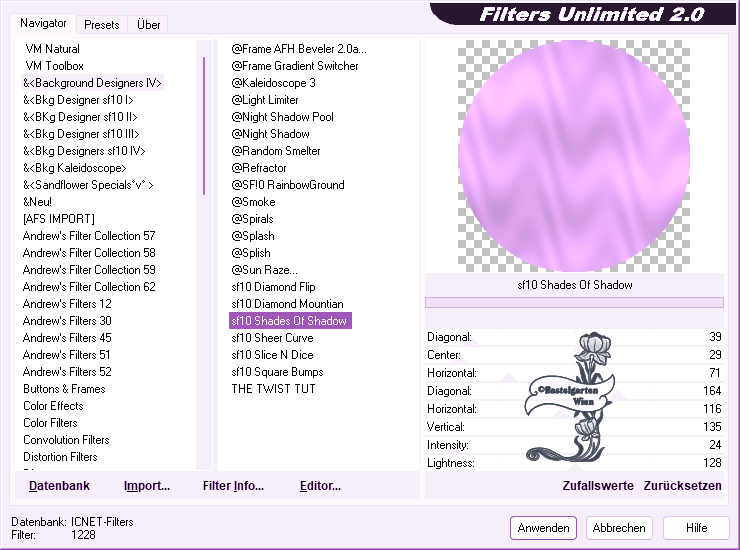Screen dimensions: 740x550
Task: Choose sf10 Shades Of Shadow in filter list
Action: click(x=290, y=321)
